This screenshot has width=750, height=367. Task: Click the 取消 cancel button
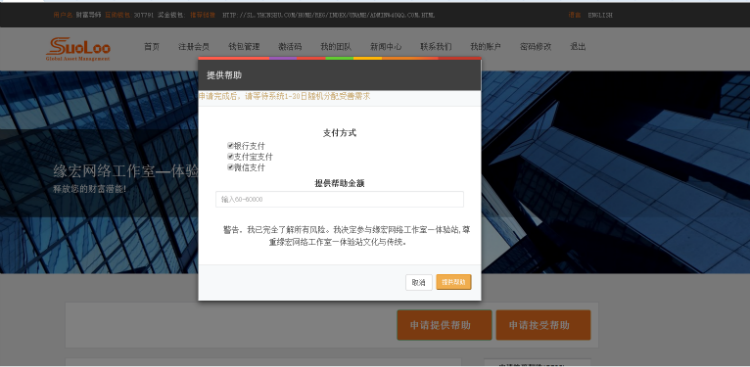pyautogui.click(x=419, y=282)
